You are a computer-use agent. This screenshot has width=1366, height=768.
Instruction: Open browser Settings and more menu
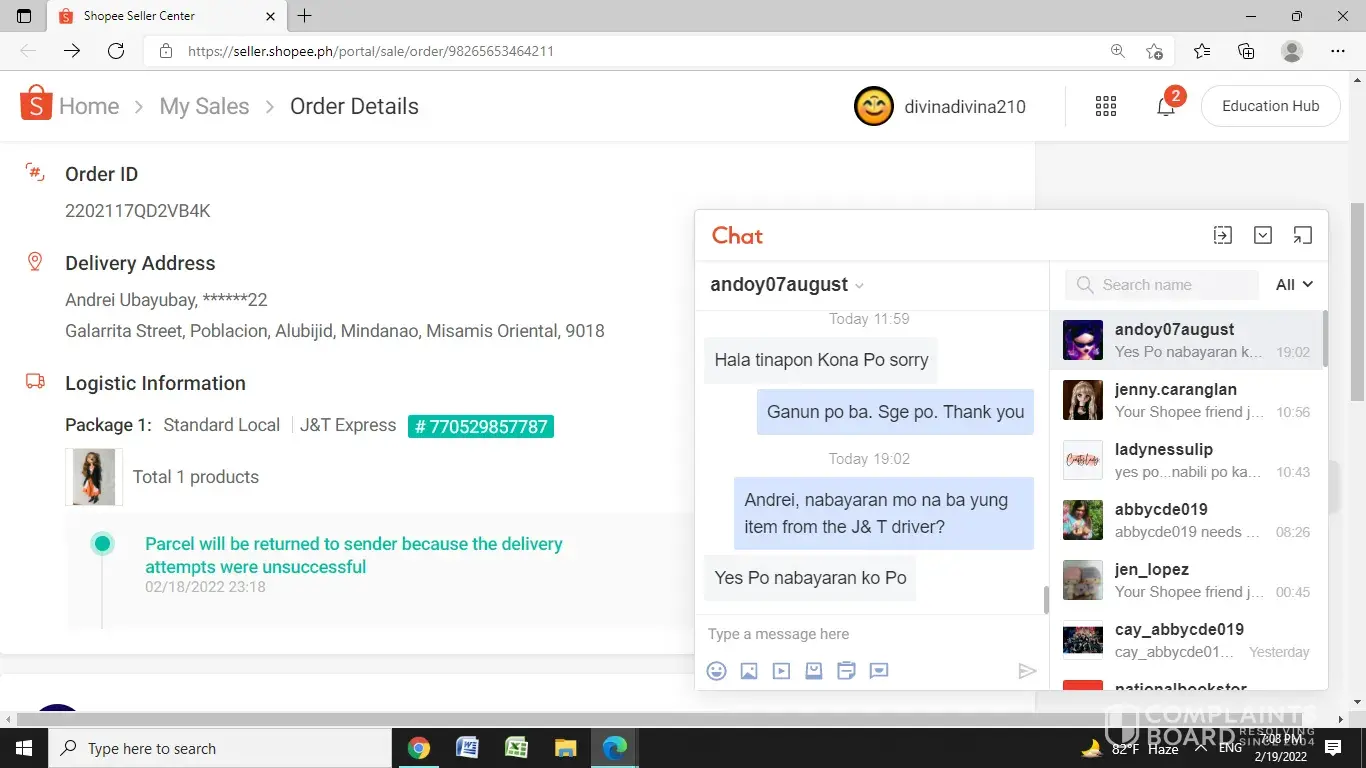point(1338,51)
